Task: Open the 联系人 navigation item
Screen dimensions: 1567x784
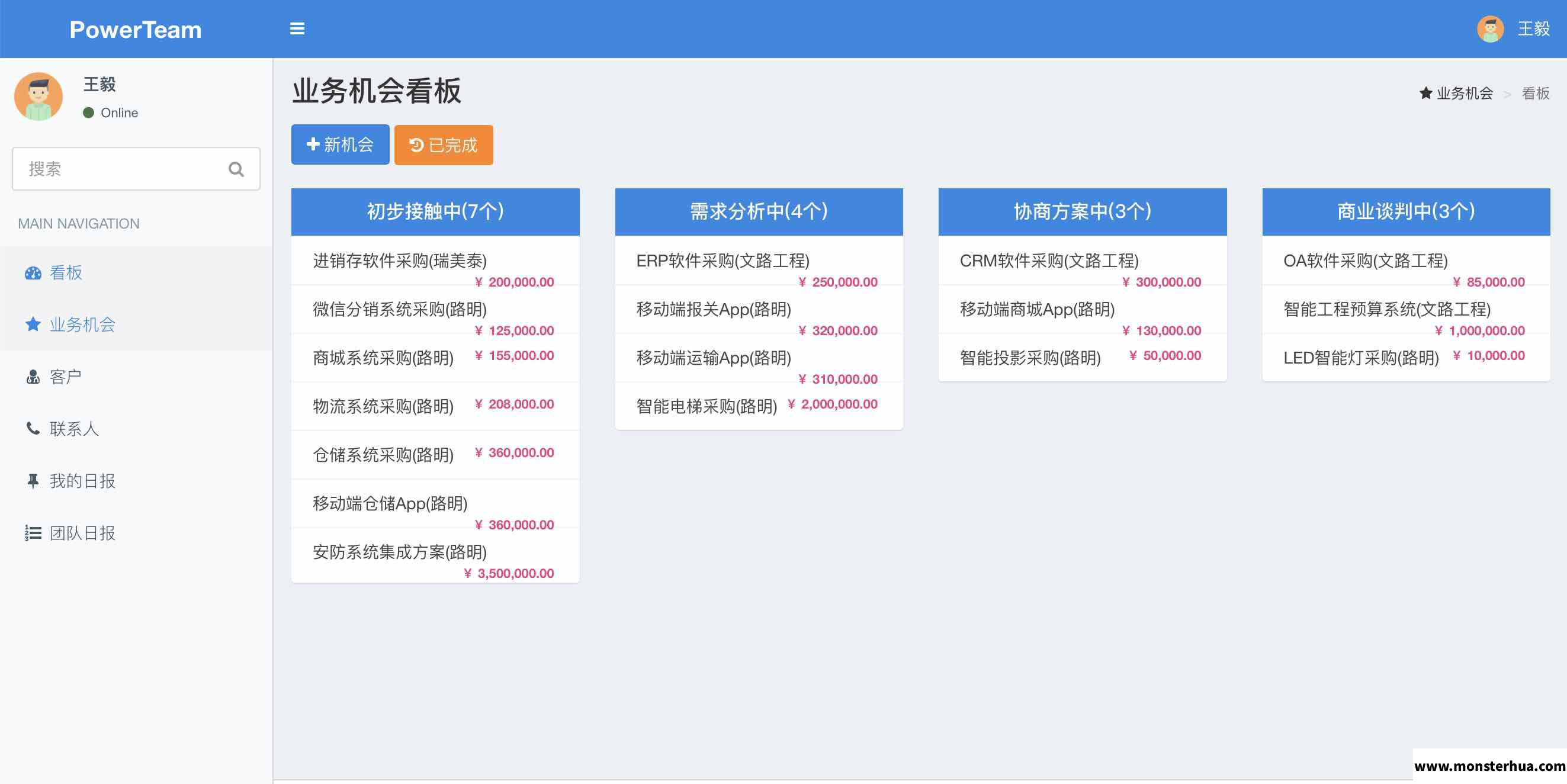Action: click(x=136, y=429)
